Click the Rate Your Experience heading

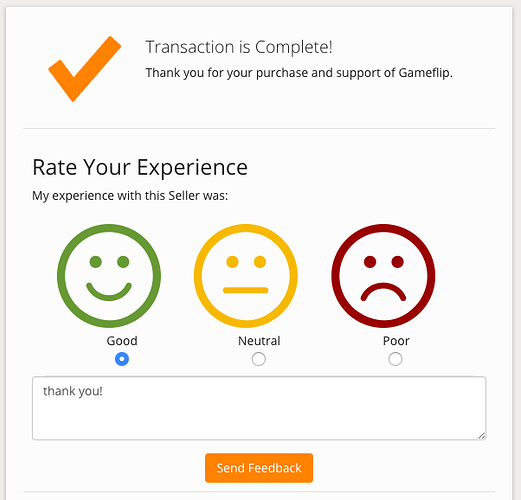point(140,167)
